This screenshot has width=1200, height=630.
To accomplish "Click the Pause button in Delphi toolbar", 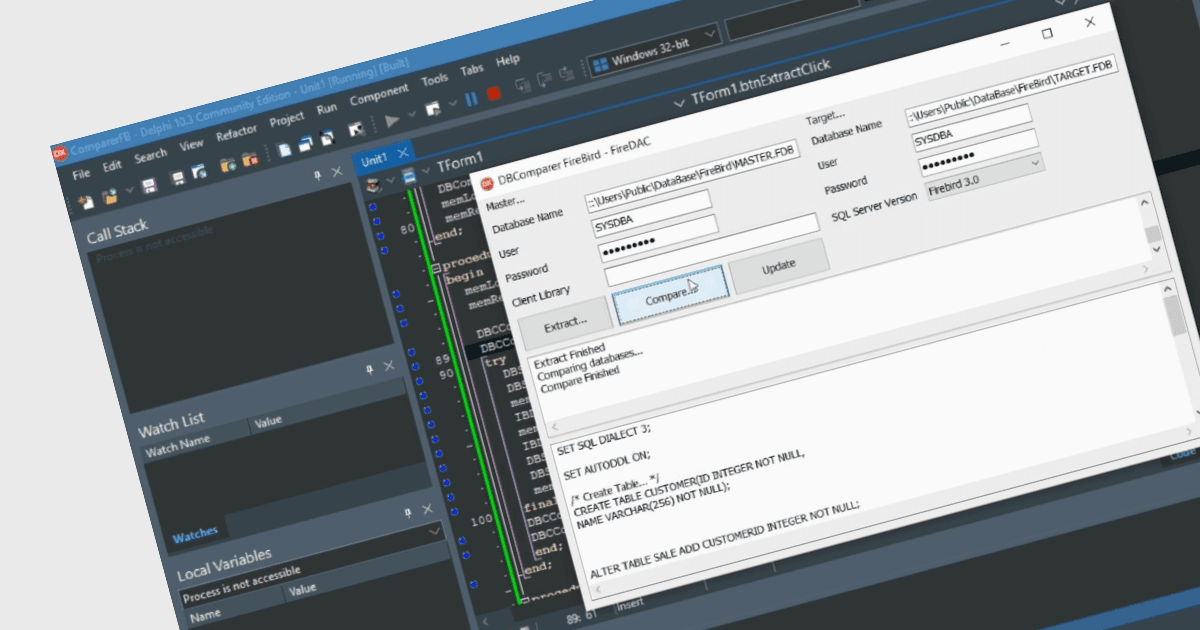I will click(x=471, y=99).
